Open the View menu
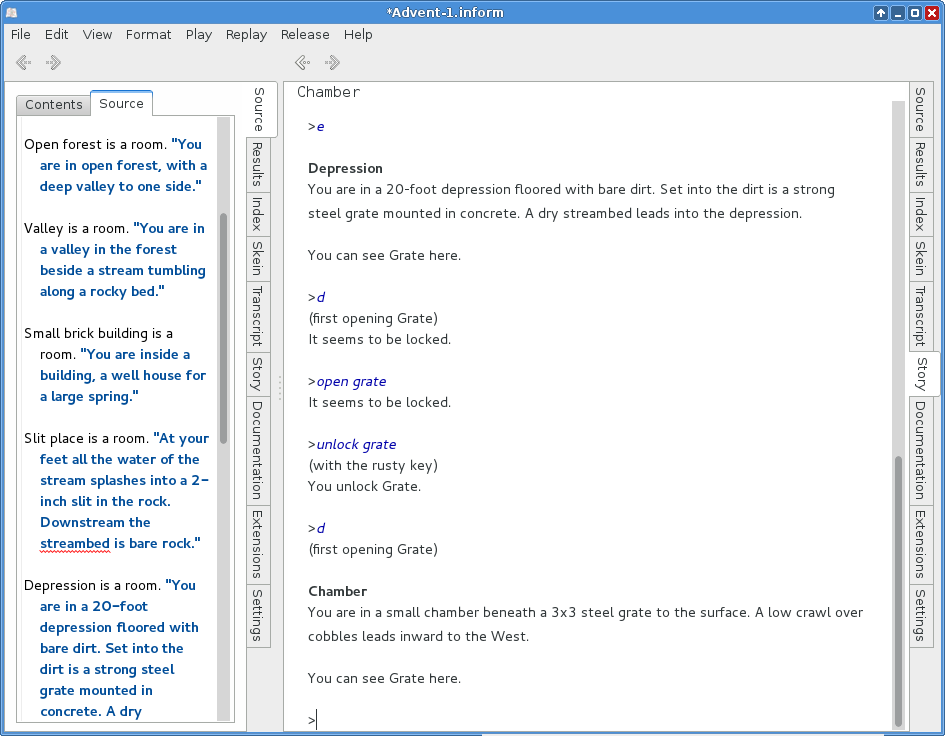Viewport: 945px width, 736px height. point(97,34)
